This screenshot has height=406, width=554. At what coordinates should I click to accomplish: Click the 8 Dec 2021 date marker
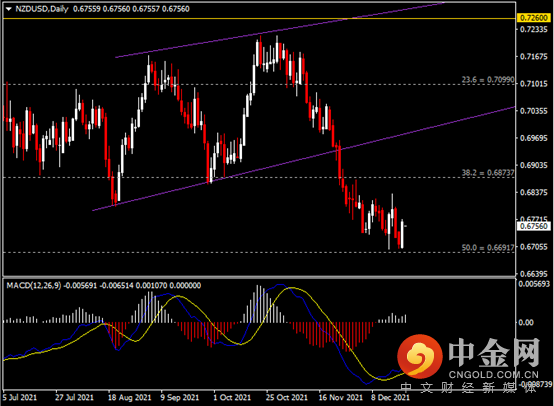[x=390, y=398]
